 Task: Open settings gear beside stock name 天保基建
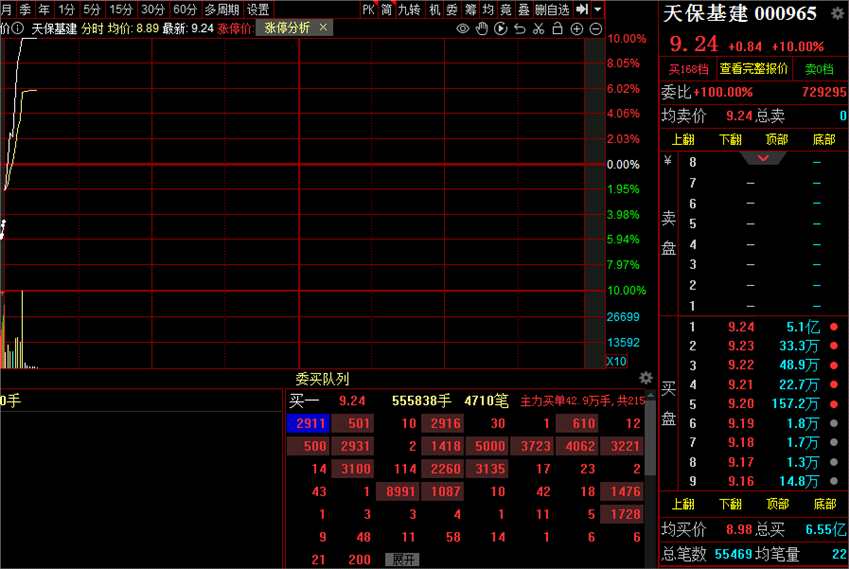tap(838, 14)
